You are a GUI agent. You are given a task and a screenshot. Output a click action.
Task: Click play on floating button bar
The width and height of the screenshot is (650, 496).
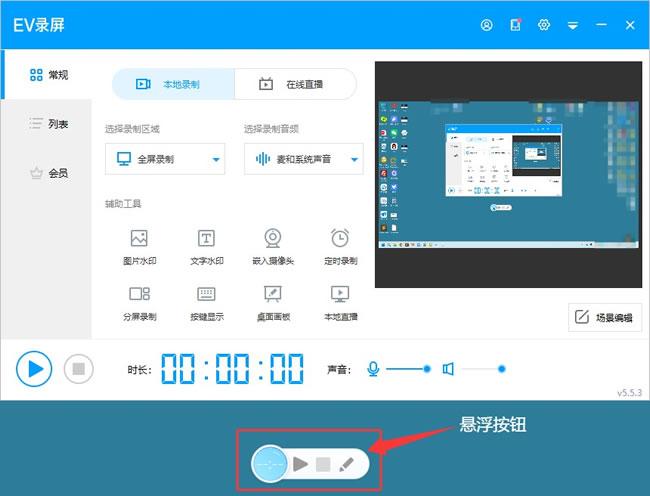(x=300, y=464)
